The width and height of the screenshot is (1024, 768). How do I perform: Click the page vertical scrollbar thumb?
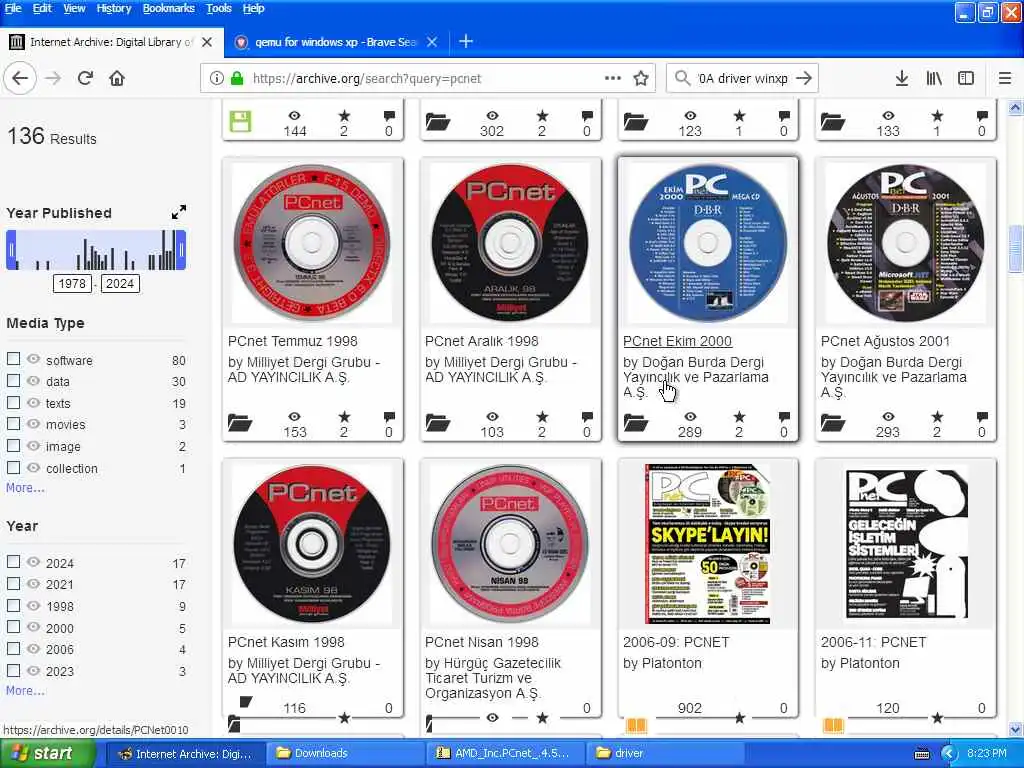point(1015,248)
